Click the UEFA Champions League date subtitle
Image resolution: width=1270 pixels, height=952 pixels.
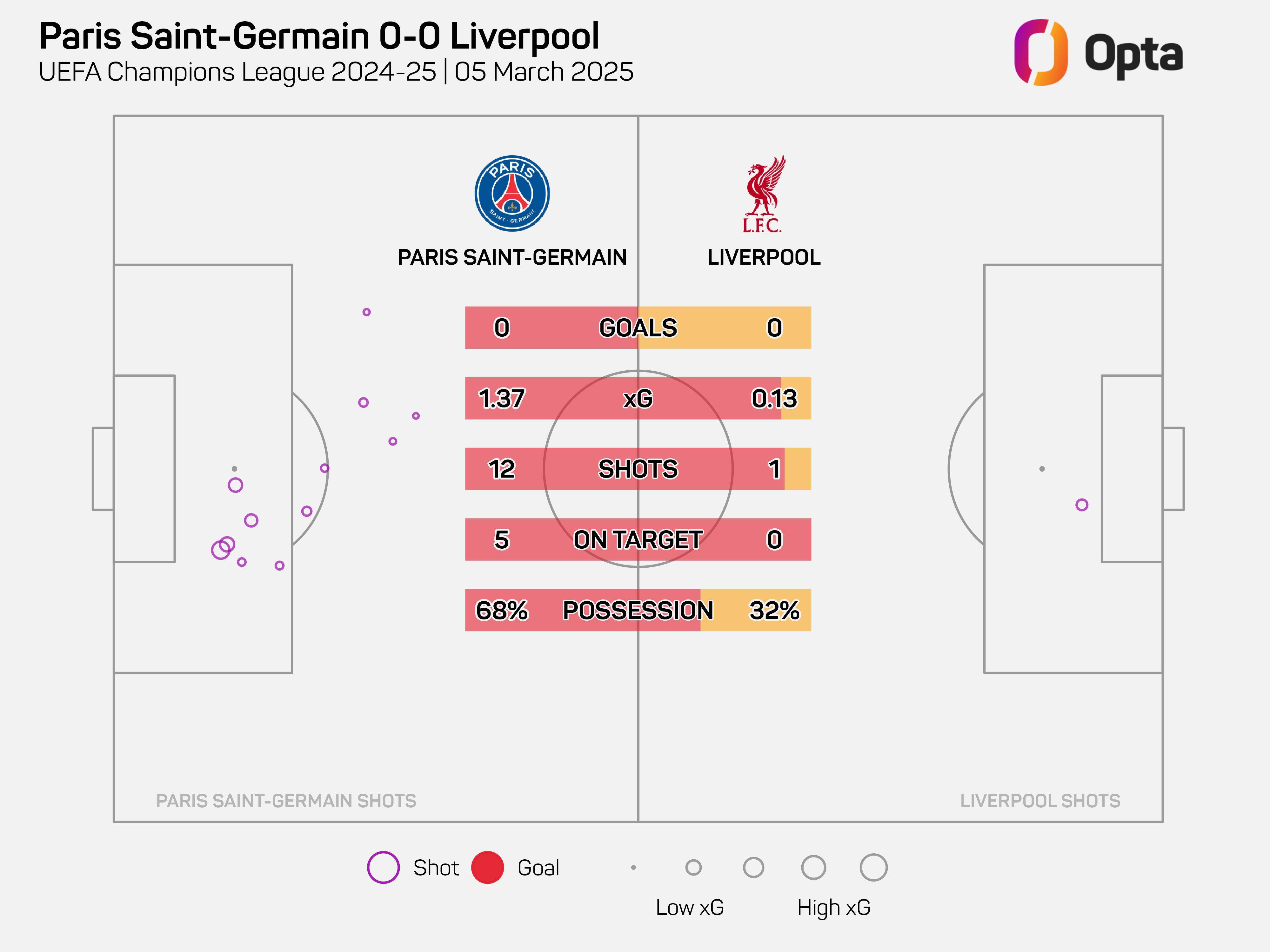(x=336, y=72)
